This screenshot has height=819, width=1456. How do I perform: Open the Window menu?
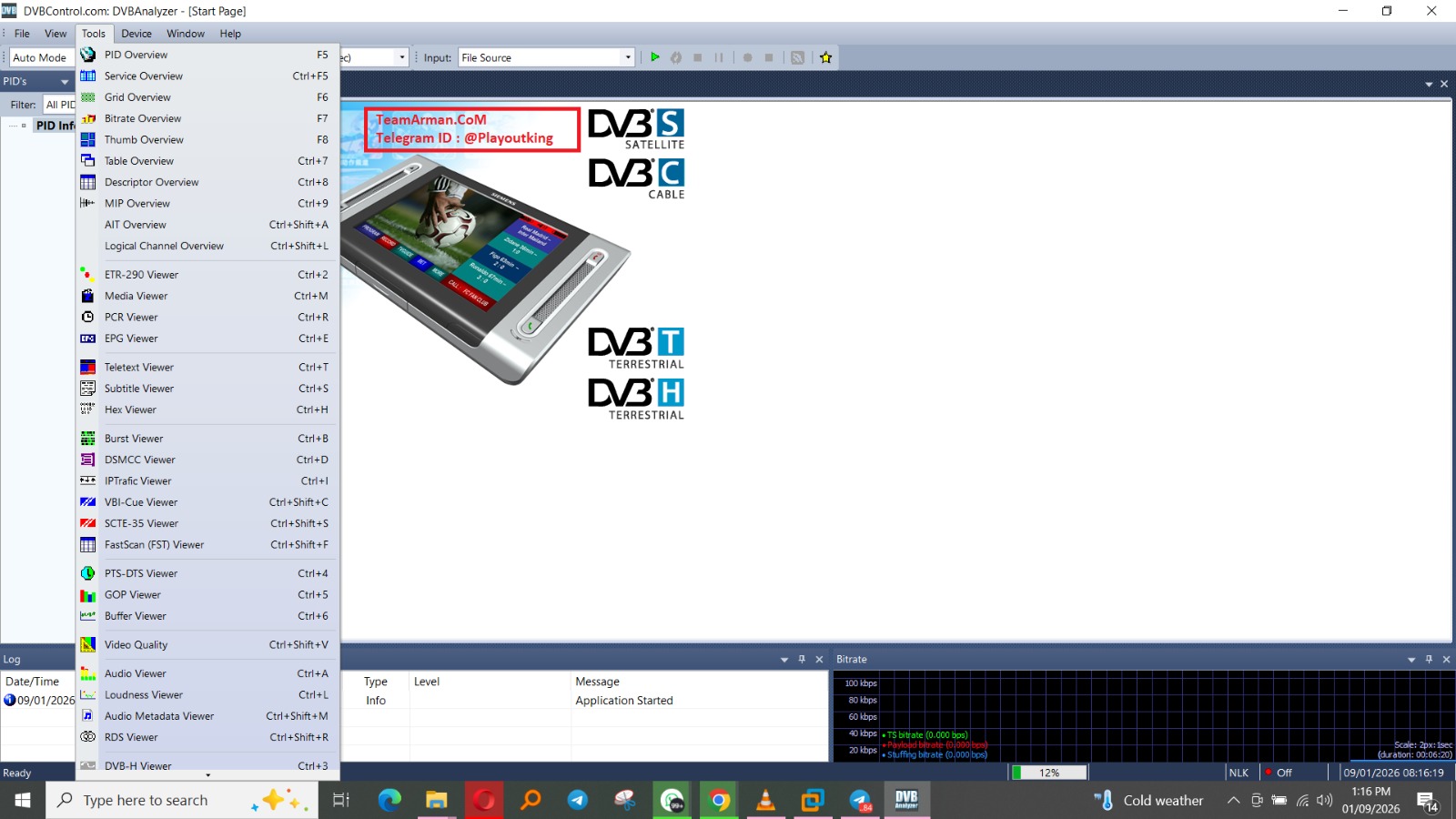186,34
